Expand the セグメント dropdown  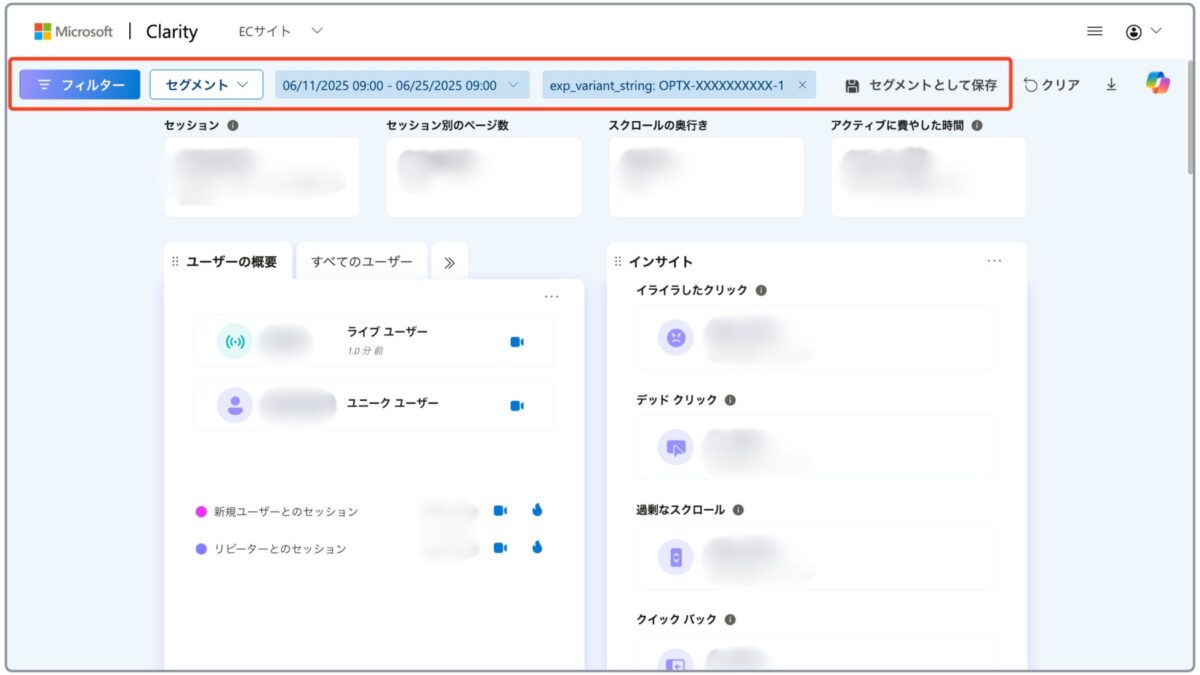206,84
